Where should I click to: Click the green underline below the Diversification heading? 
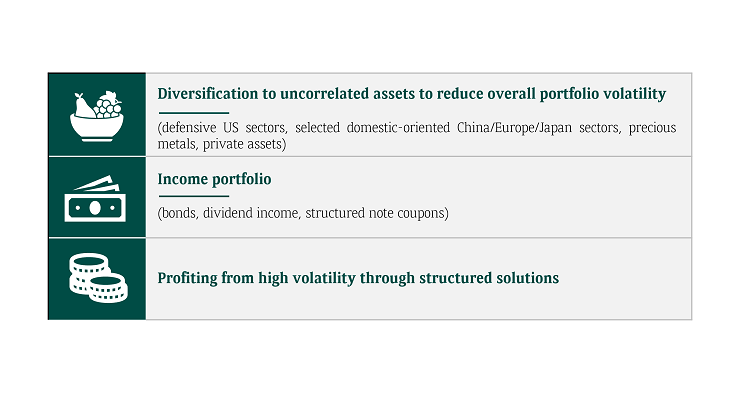[x=193, y=112]
